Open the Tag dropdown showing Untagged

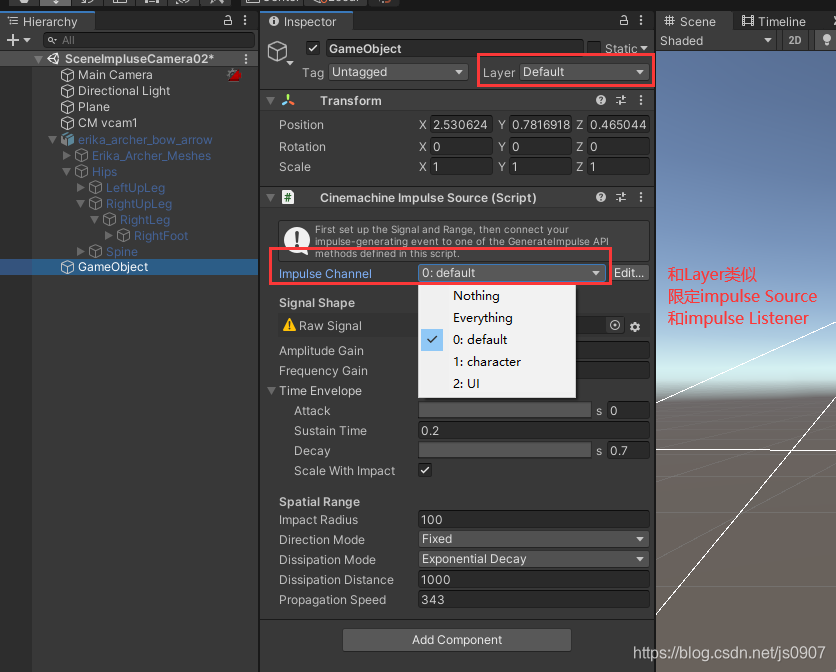pyautogui.click(x=398, y=72)
